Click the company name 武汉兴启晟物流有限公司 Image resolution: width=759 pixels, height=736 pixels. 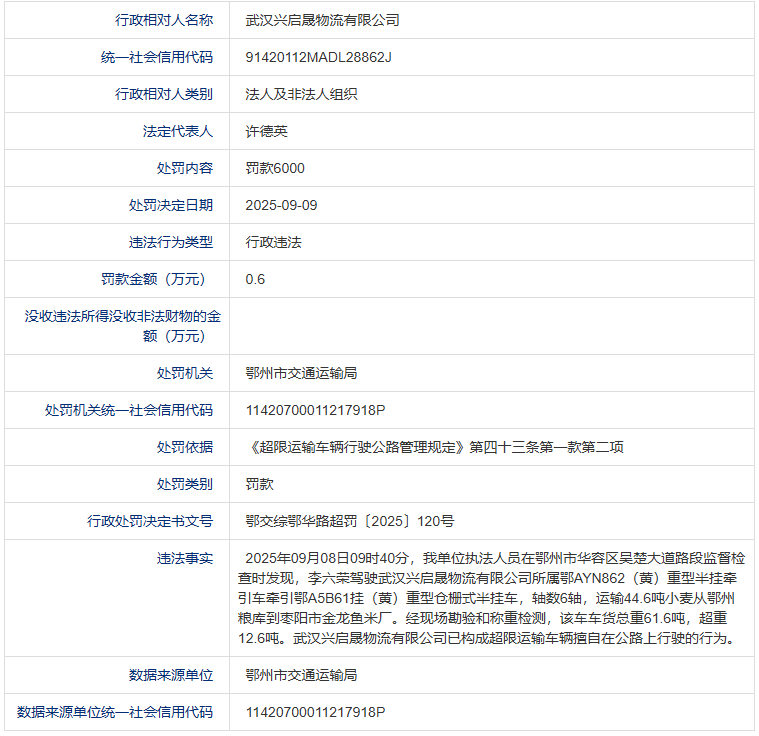[x=322, y=20]
